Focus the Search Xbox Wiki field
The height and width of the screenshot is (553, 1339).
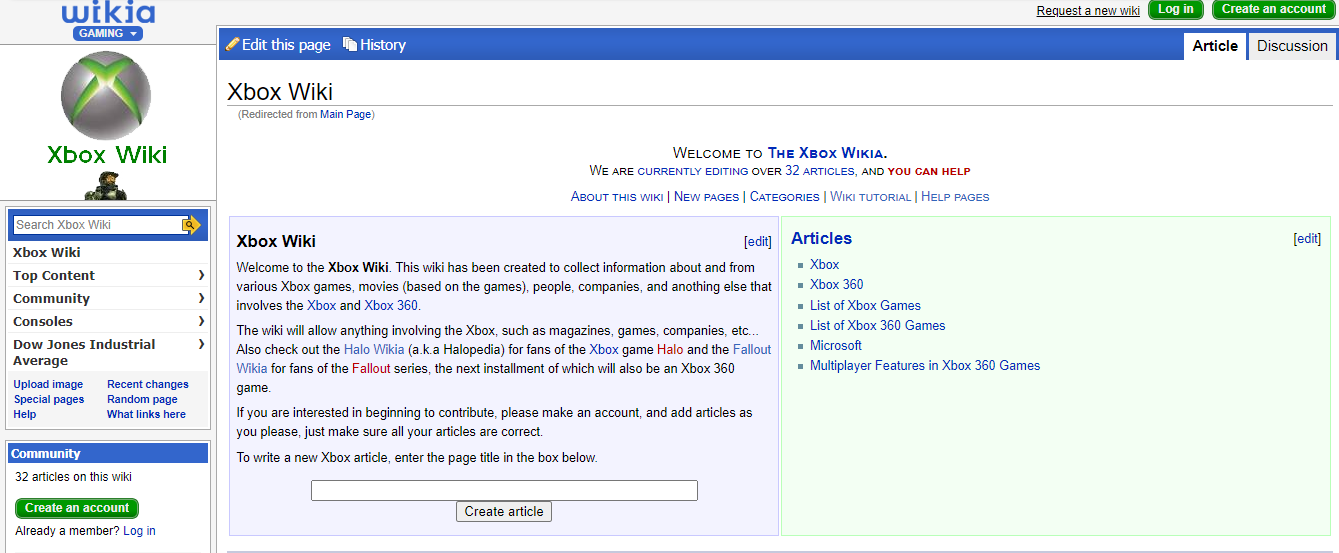click(97, 225)
